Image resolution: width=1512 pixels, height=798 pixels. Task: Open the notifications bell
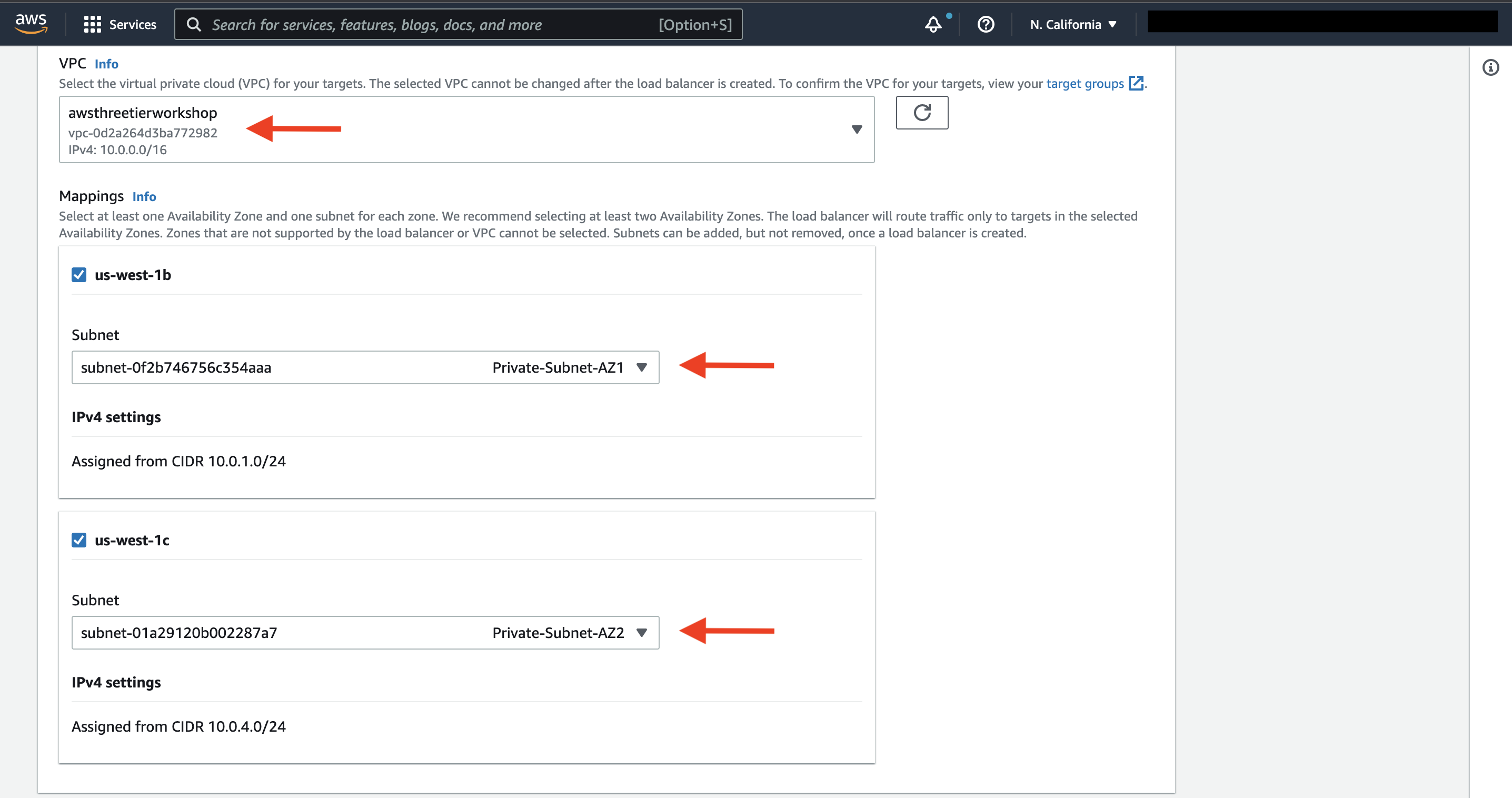[x=933, y=24]
